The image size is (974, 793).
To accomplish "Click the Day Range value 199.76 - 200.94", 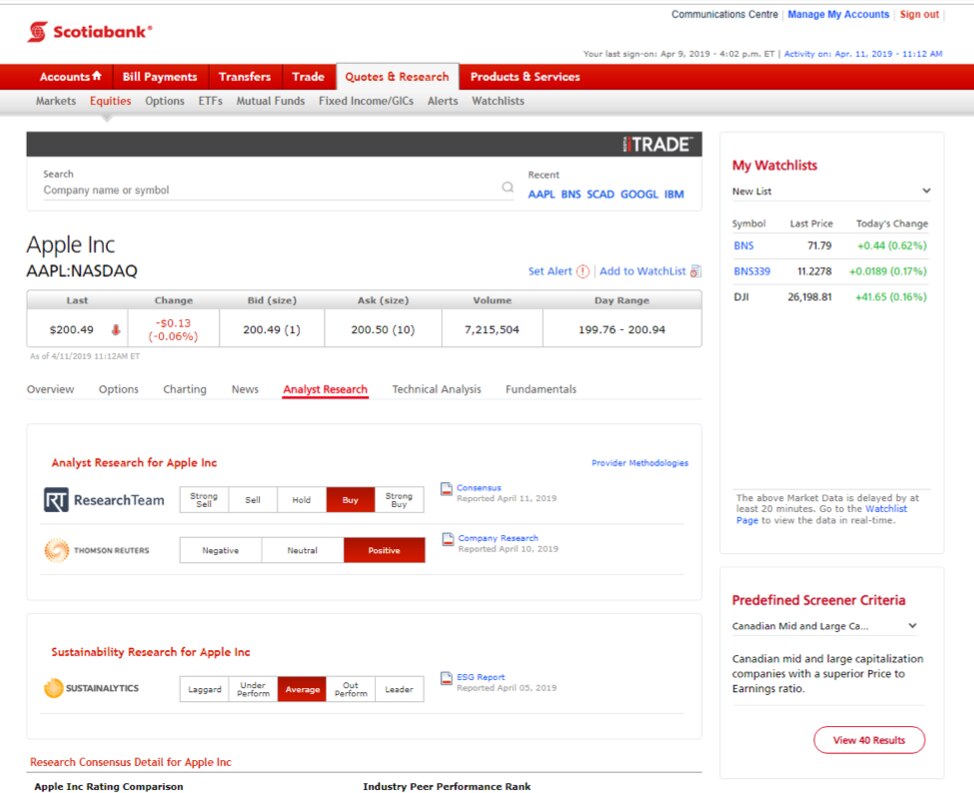I will tap(622, 330).
